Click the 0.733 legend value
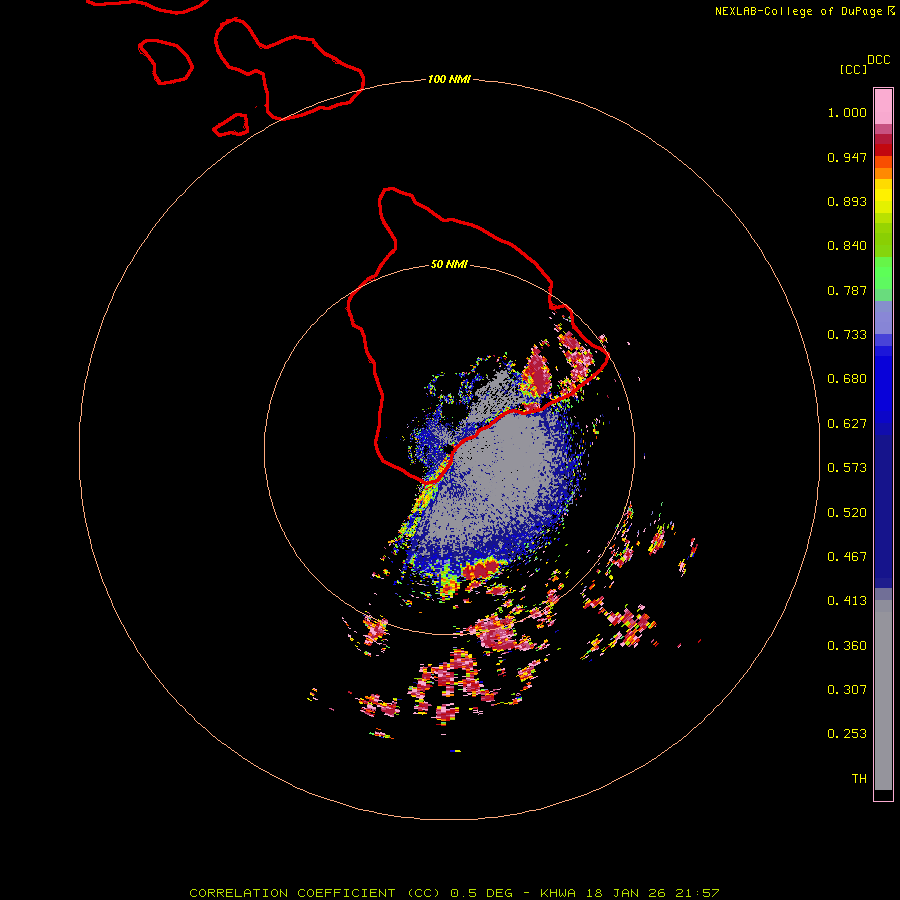Viewport: 900px width, 900px height. 847,335
